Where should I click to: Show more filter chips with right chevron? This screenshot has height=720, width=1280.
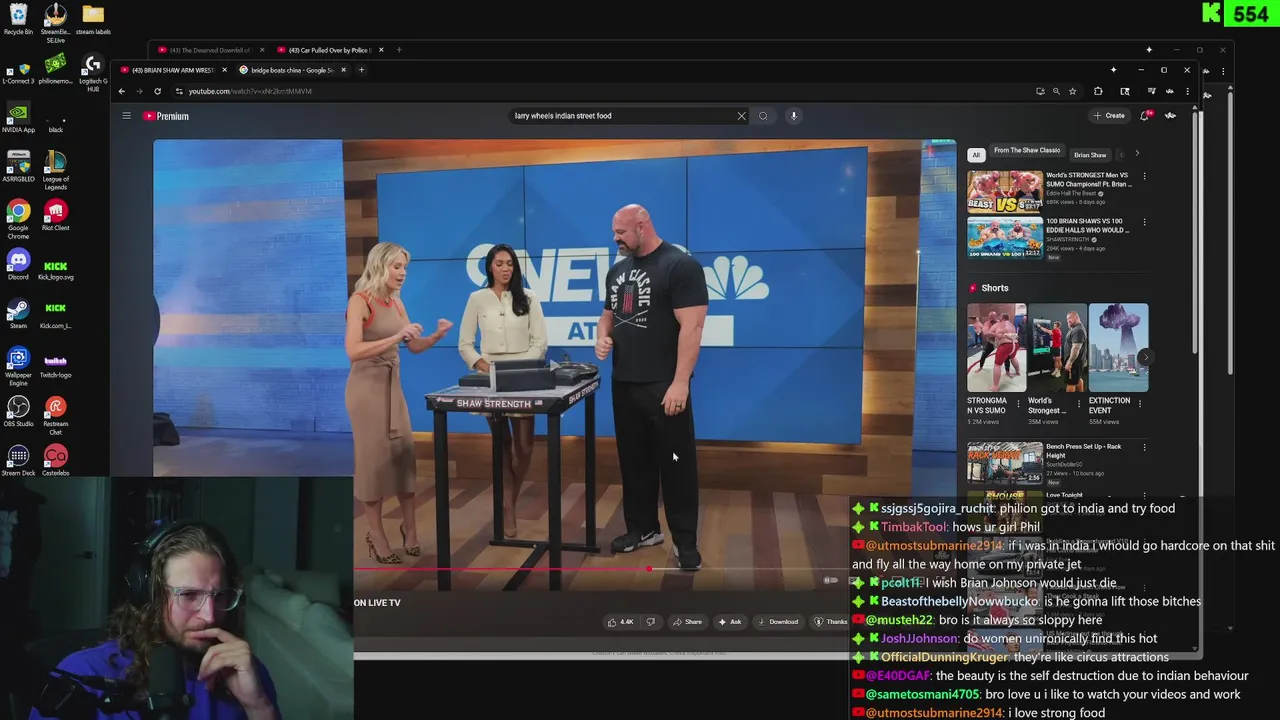click(x=1136, y=154)
